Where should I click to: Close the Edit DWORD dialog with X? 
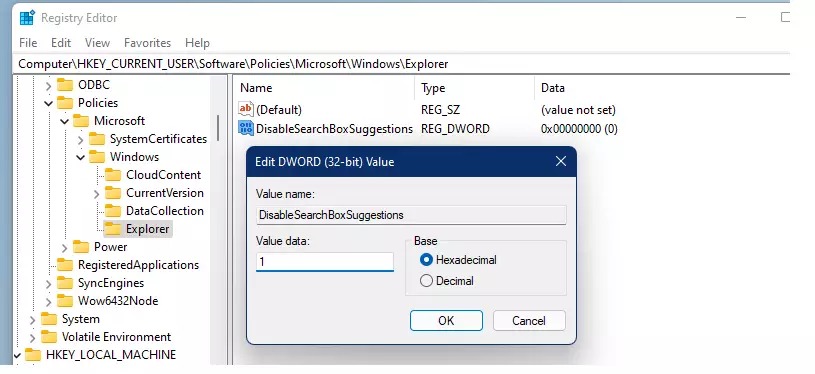pos(561,162)
